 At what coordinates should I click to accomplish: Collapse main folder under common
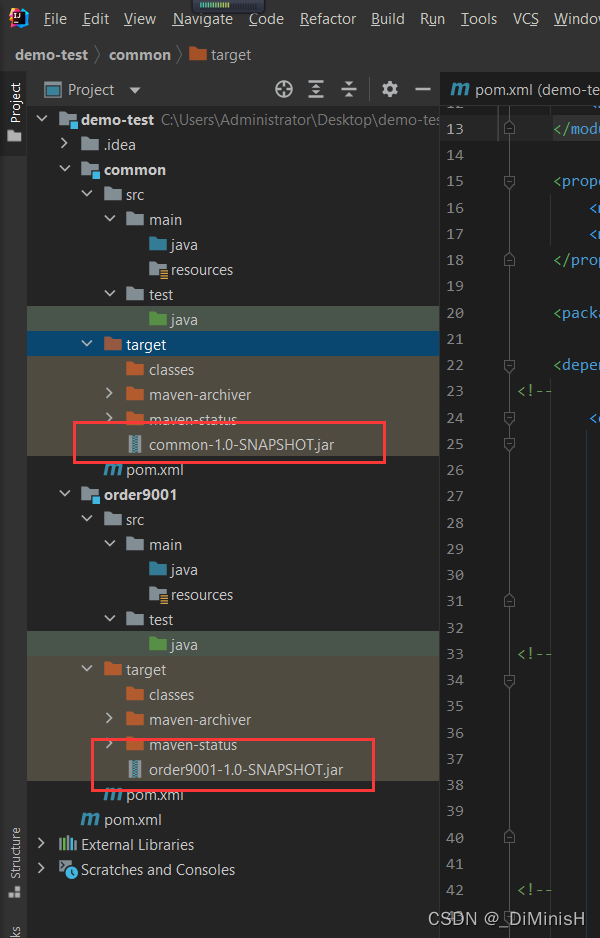[x=110, y=219]
